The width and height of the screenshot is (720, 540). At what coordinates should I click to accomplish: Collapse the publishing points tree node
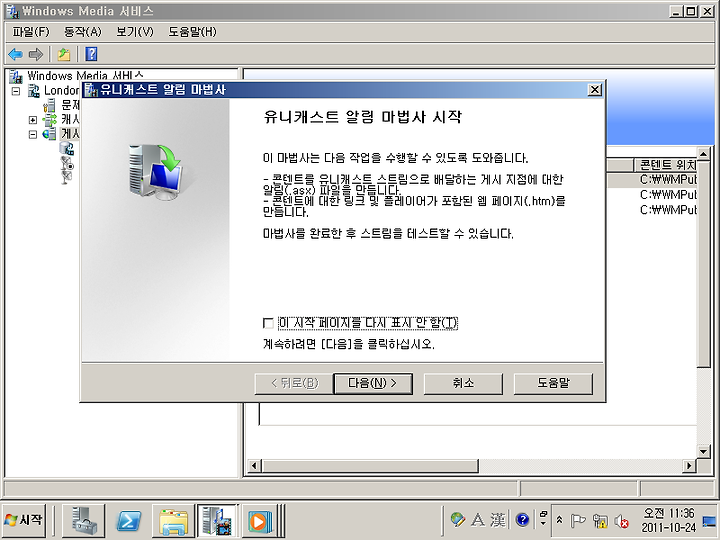click(33, 135)
